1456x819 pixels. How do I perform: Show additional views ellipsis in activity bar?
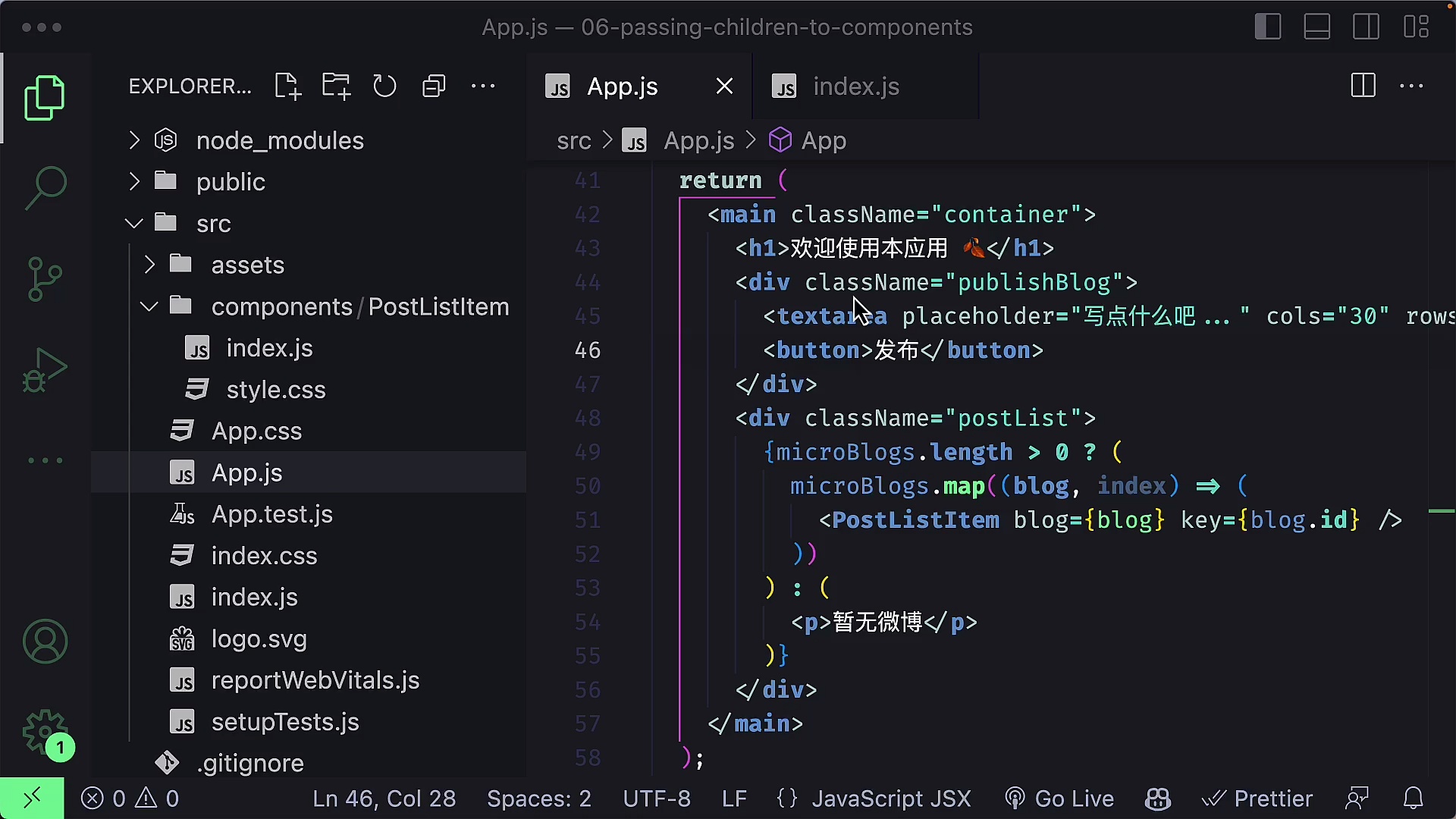click(45, 460)
